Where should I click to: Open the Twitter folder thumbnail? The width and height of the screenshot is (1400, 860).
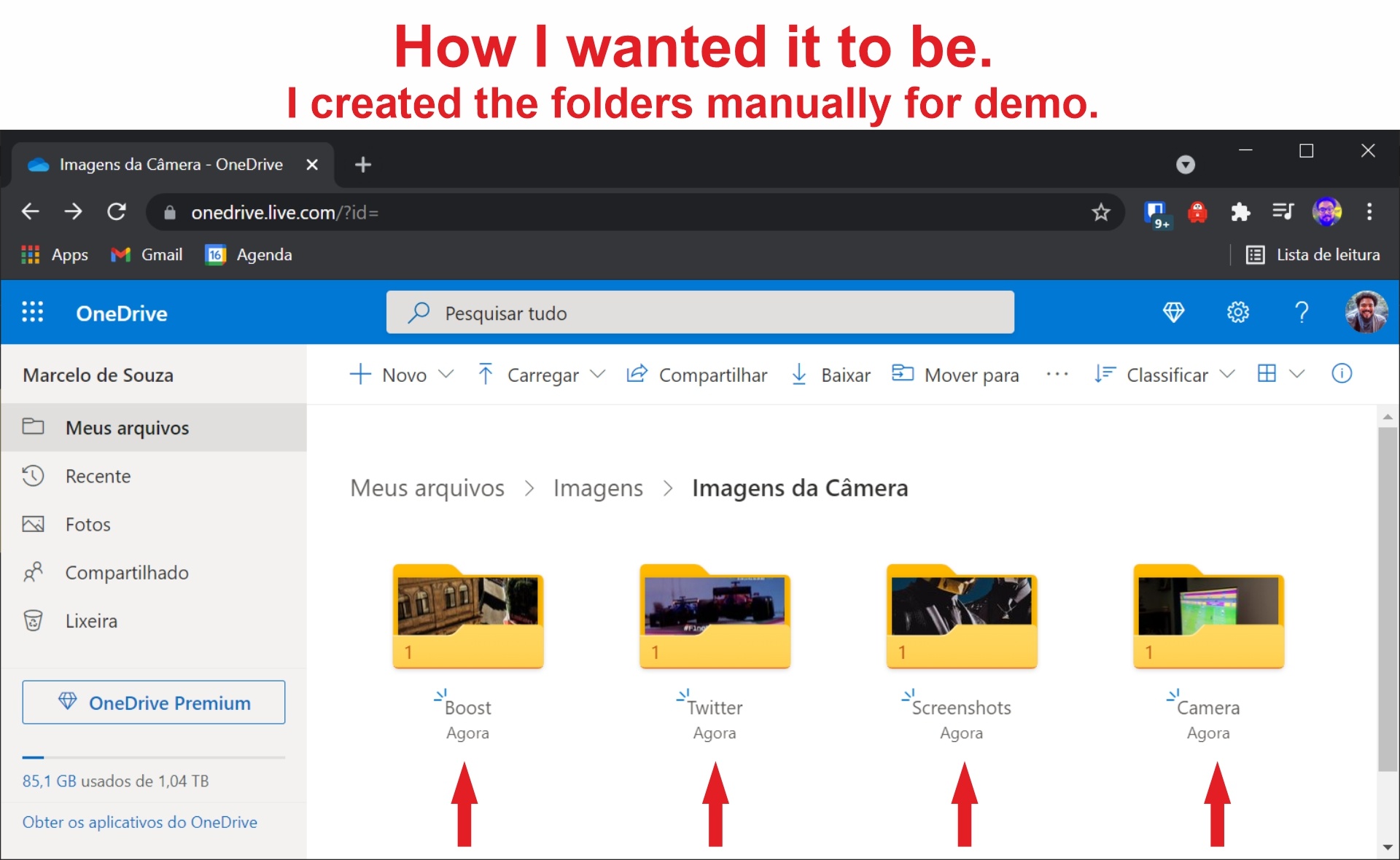tap(715, 618)
